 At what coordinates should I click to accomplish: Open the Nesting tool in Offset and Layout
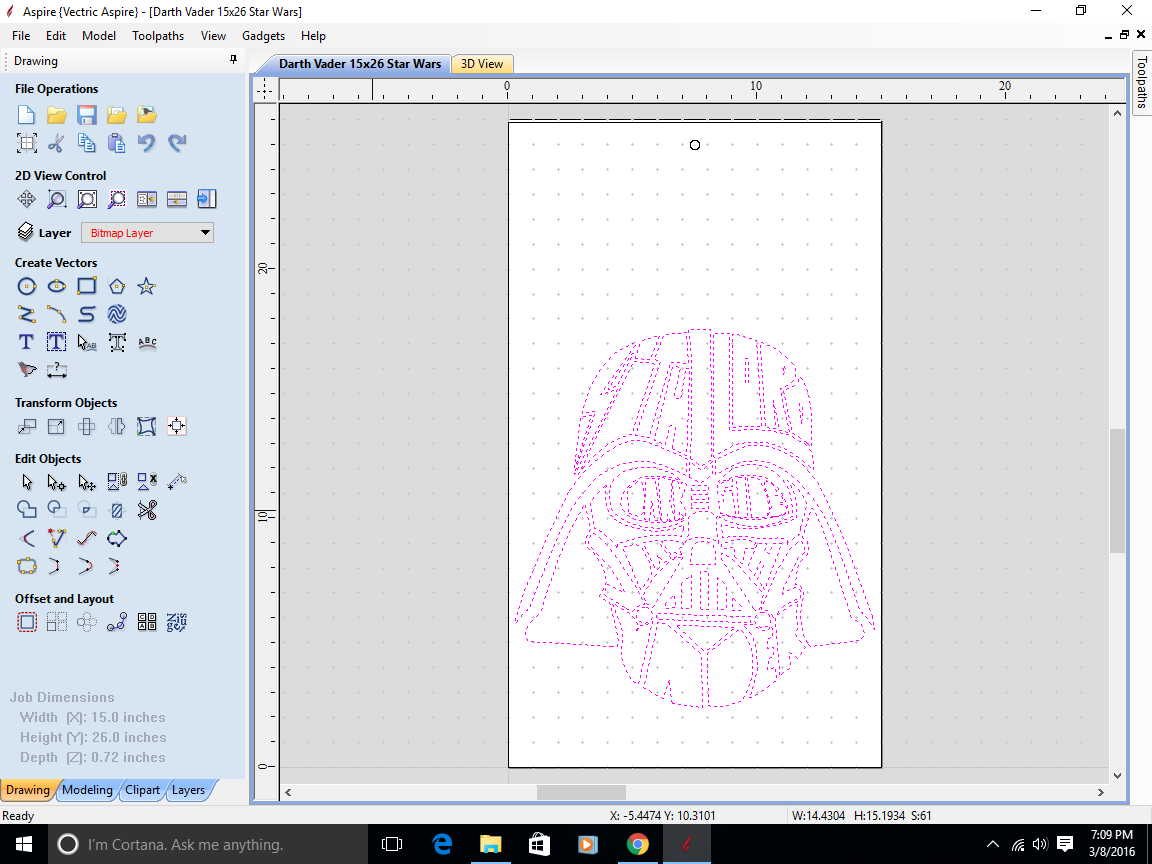(x=147, y=621)
